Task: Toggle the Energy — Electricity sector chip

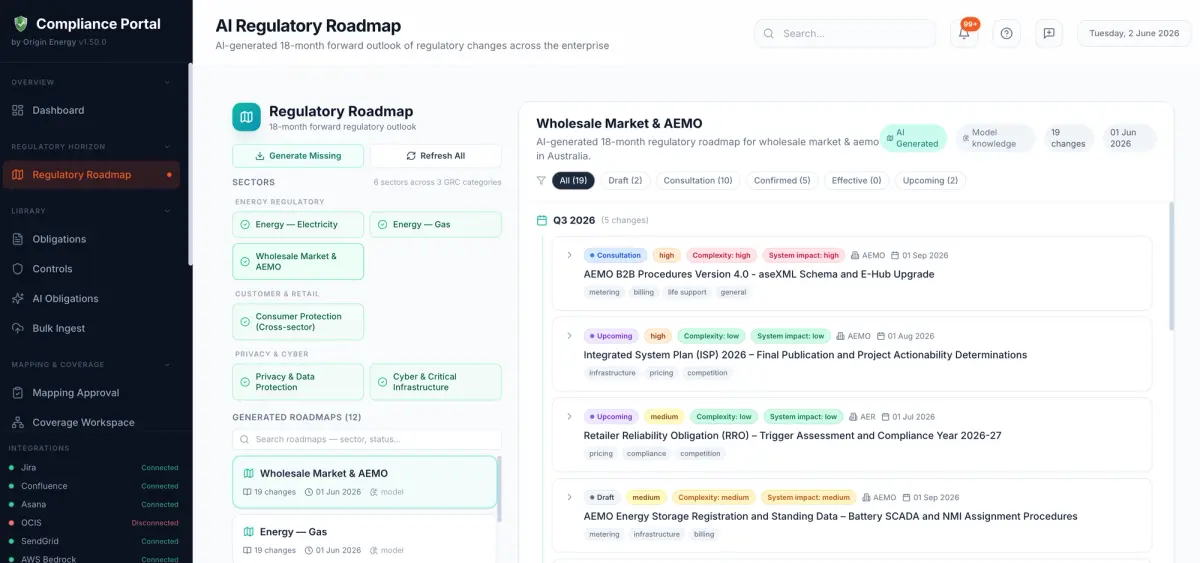Action: click(298, 224)
